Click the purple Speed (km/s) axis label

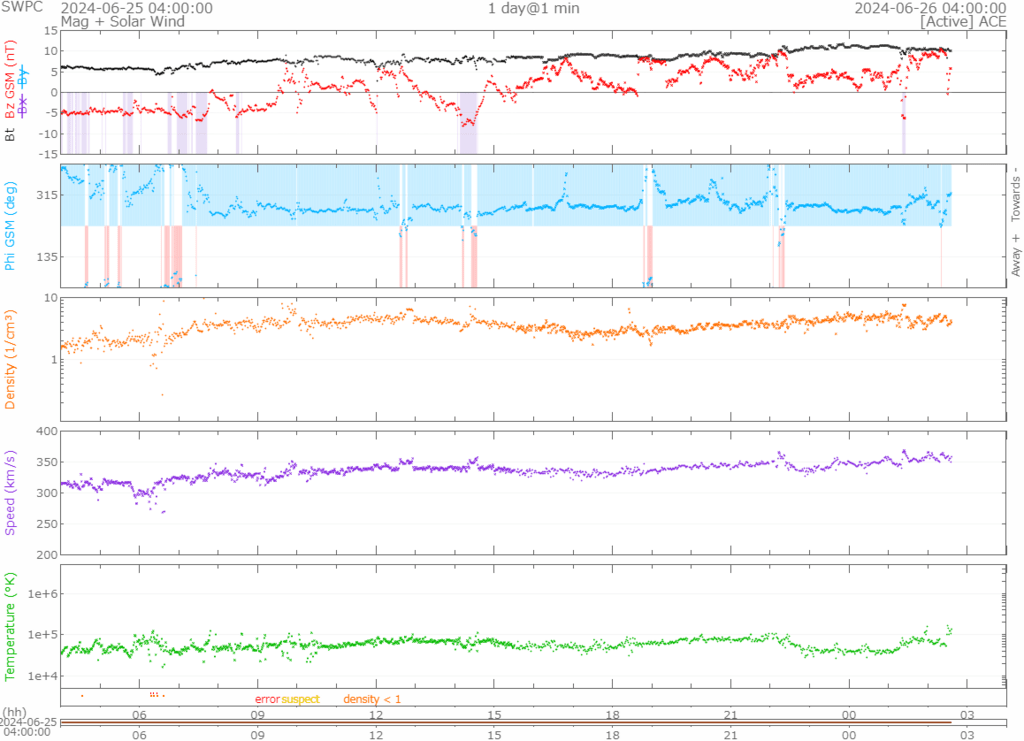pos(11,494)
